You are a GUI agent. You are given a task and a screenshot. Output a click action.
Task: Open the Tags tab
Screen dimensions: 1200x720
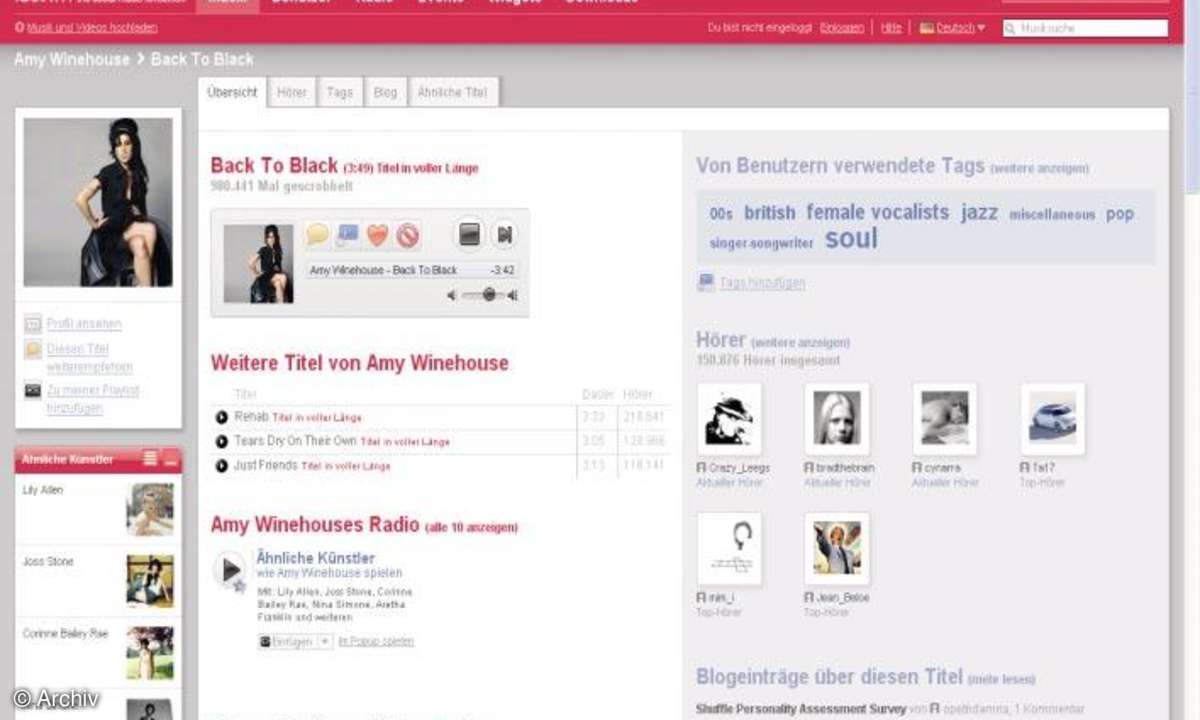point(340,92)
